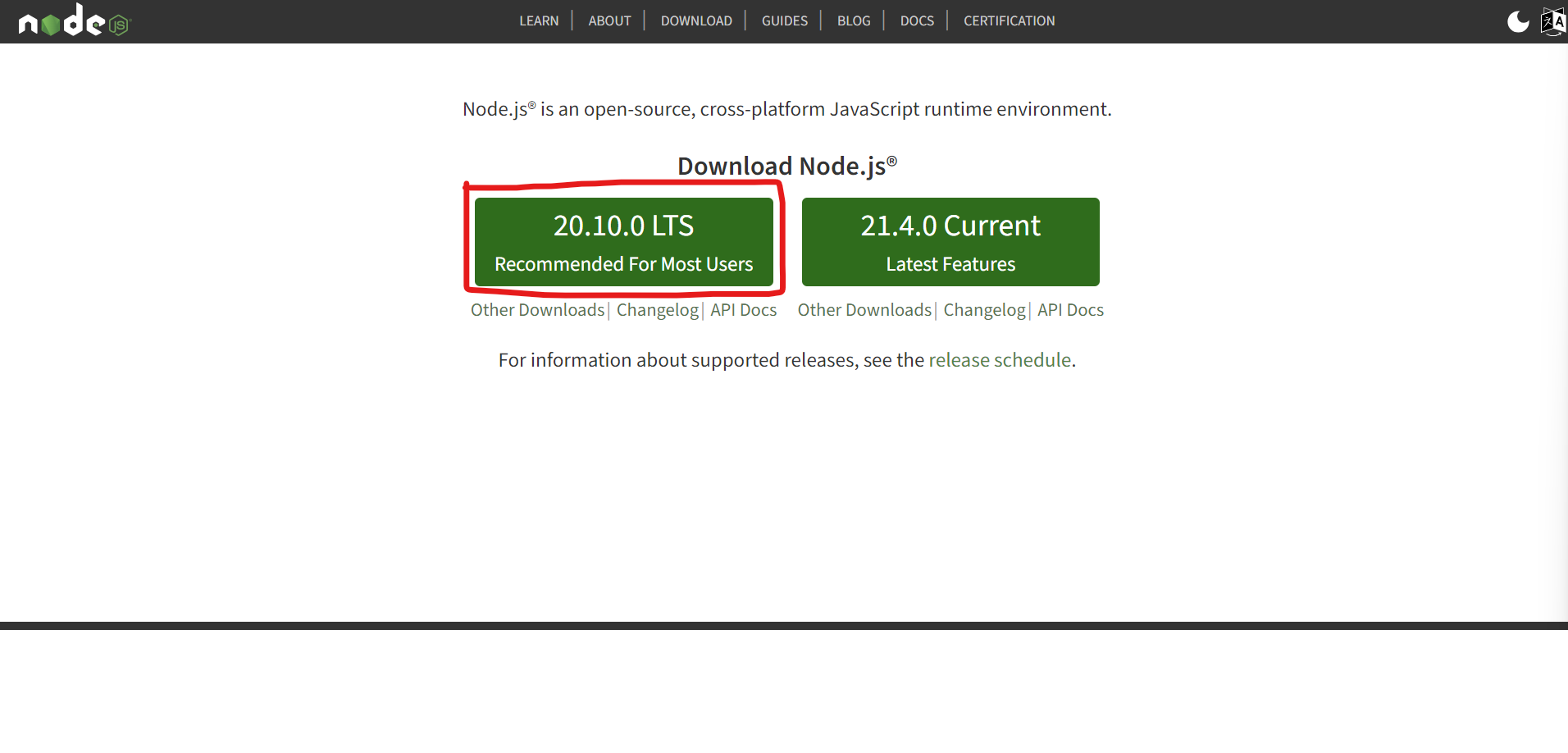Open API Docs for the LTS release
Viewport: 1568px width, 753px height.
[743, 310]
